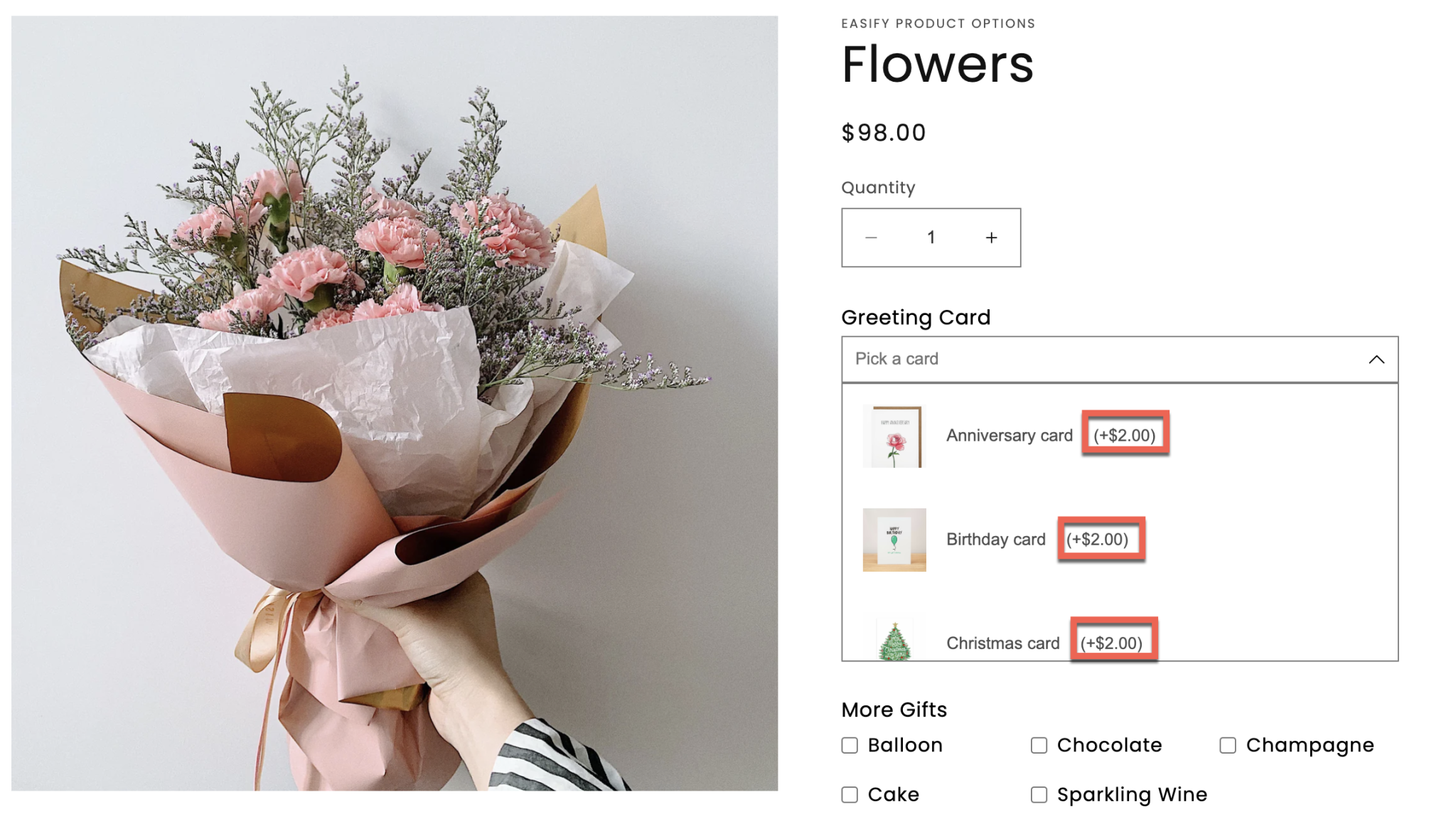Click the Anniversary card thumbnail
1456x829 pixels.
coord(893,435)
